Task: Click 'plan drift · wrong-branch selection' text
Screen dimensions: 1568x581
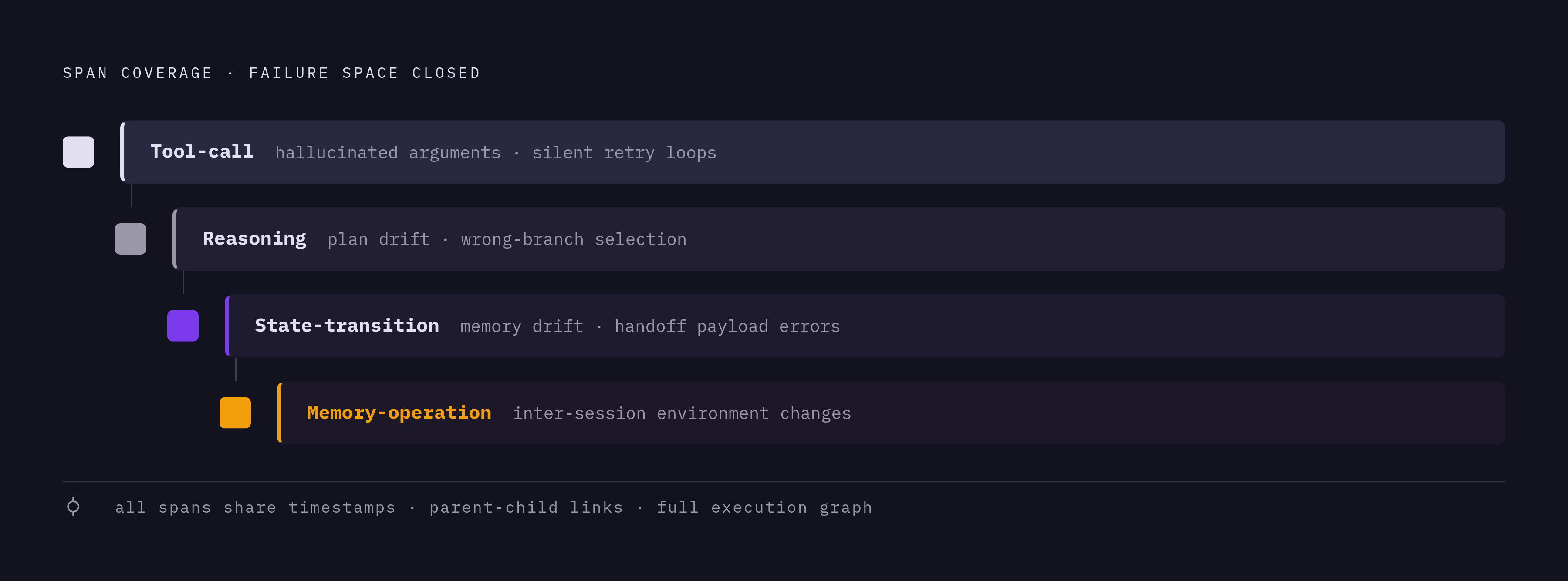Action: [507, 240]
